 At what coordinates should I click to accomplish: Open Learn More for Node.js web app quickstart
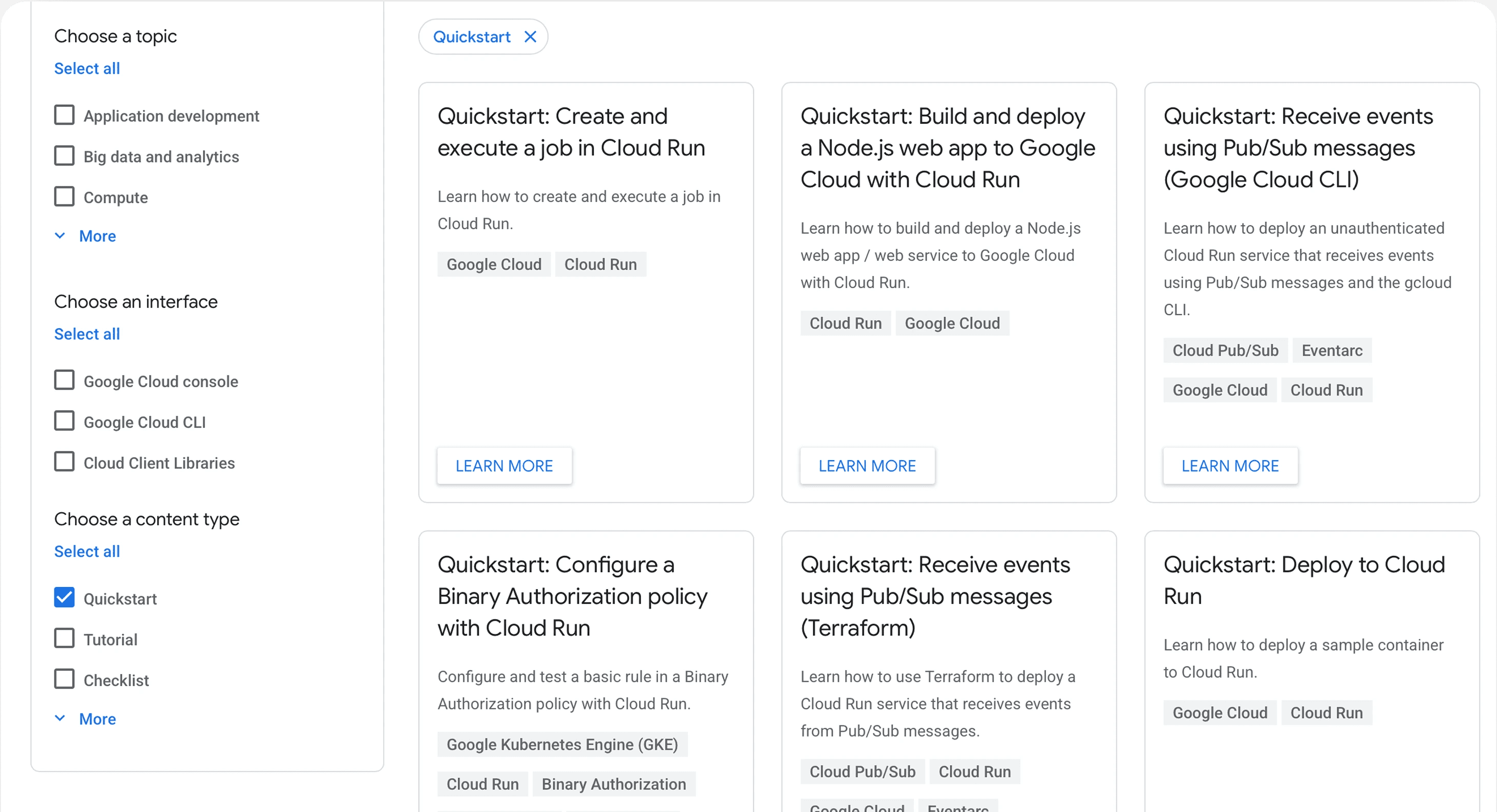pos(867,466)
